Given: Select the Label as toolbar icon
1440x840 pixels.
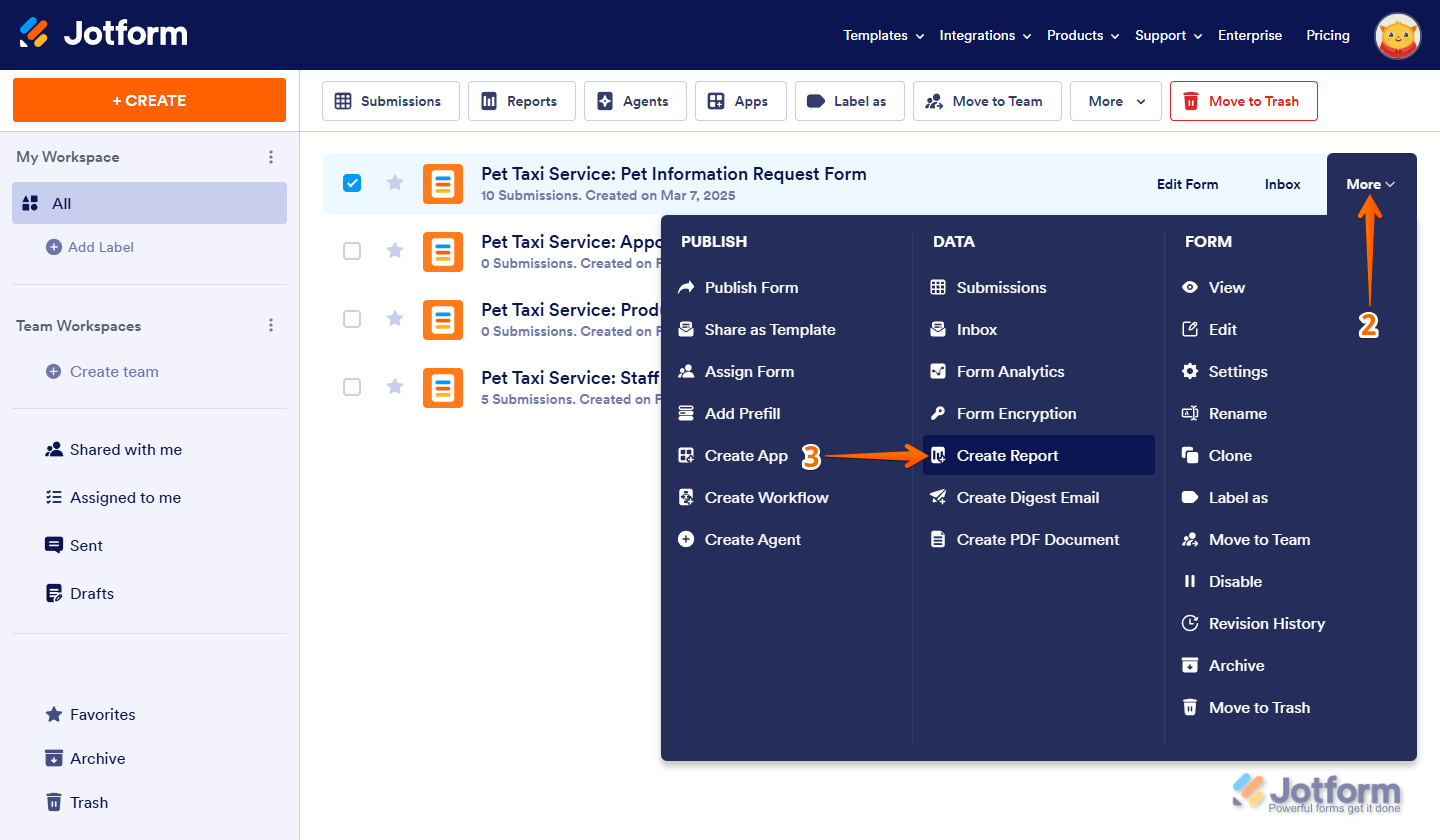Looking at the screenshot, I should click(849, 100).
